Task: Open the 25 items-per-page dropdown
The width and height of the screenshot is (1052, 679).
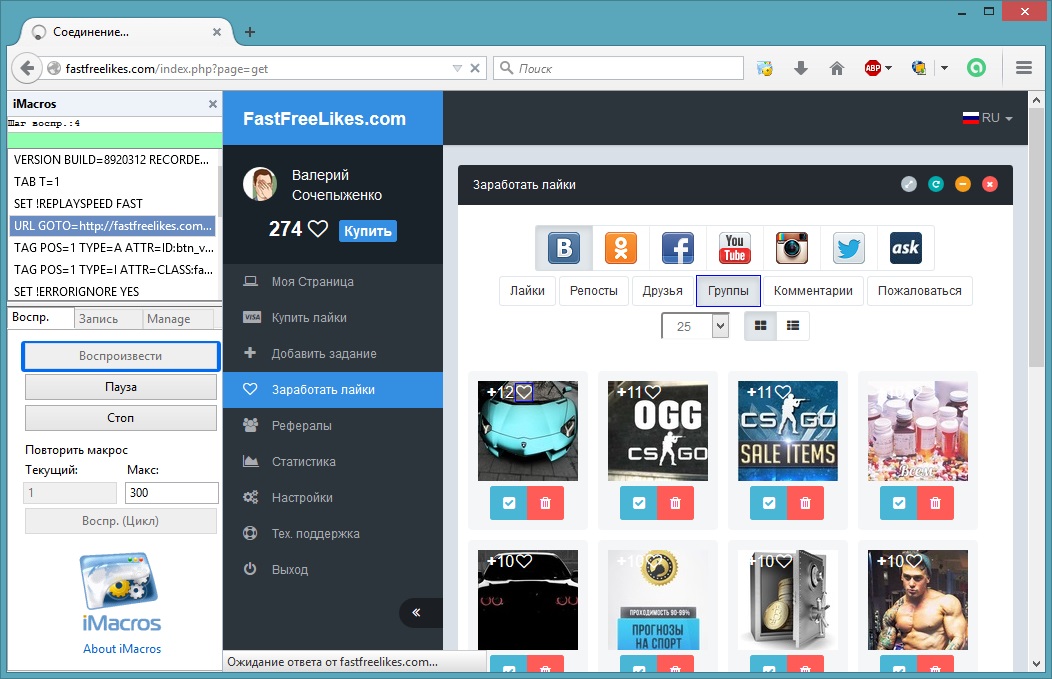Action: [695, 326]
